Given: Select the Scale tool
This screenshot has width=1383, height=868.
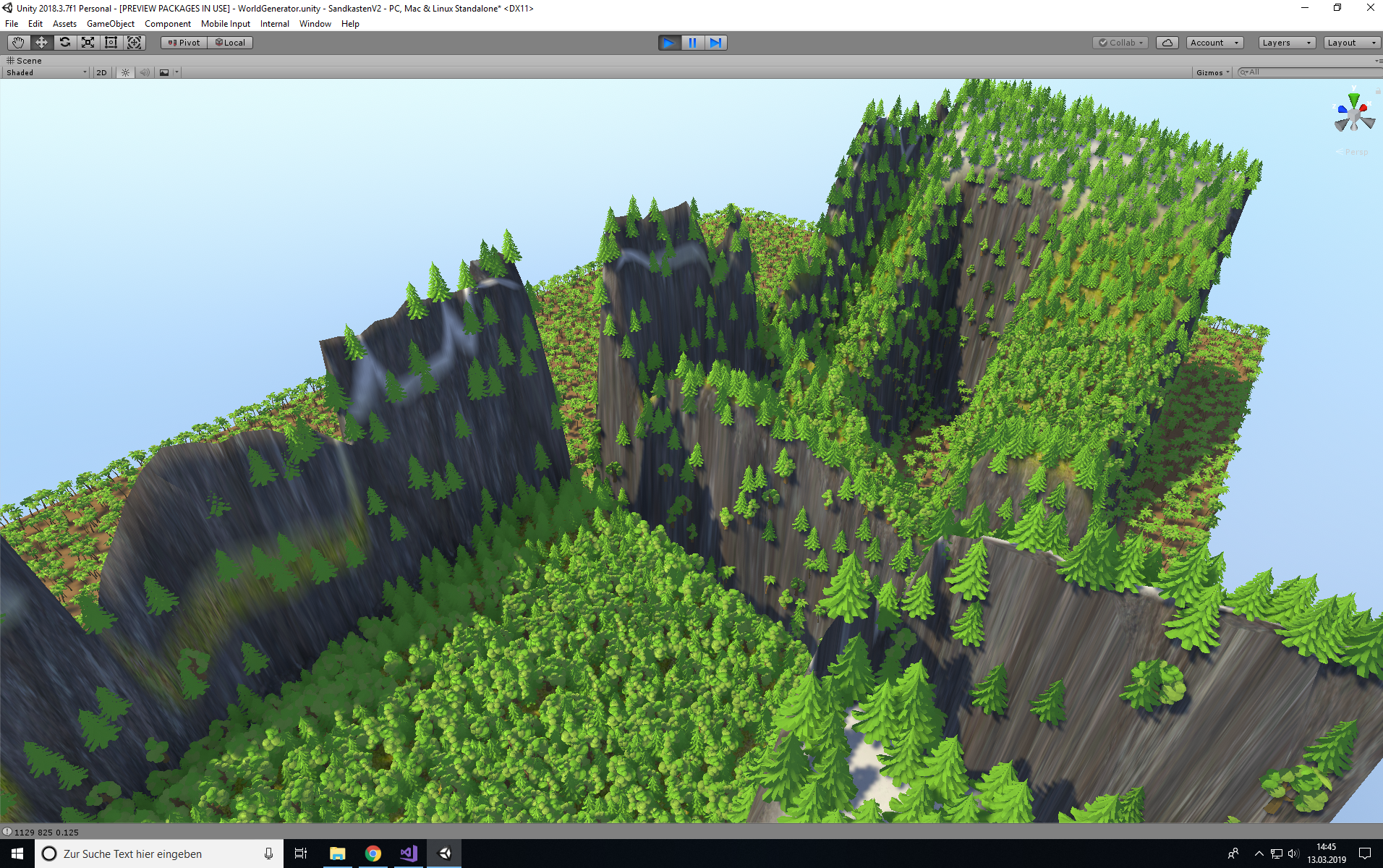Looking at the screenshot, I should coord(88,43).
